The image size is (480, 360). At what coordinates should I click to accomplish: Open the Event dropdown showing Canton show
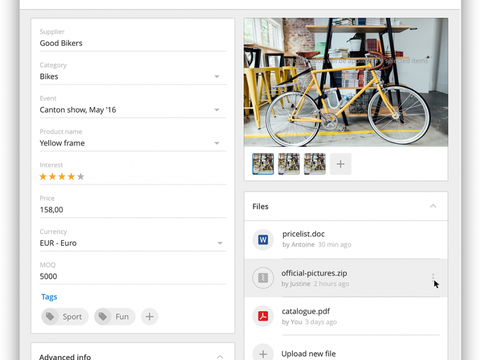pos(133,110)
